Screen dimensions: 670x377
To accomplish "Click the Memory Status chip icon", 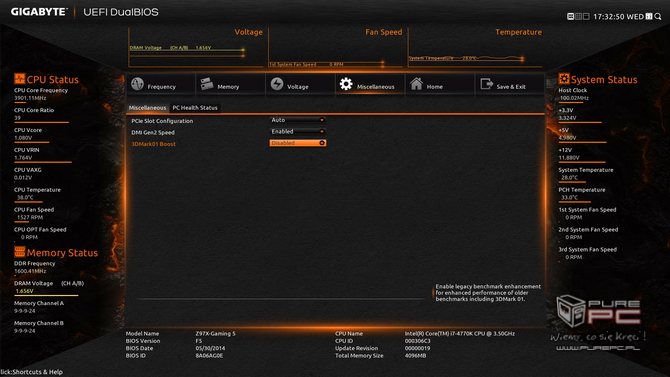I will (19, 252).
